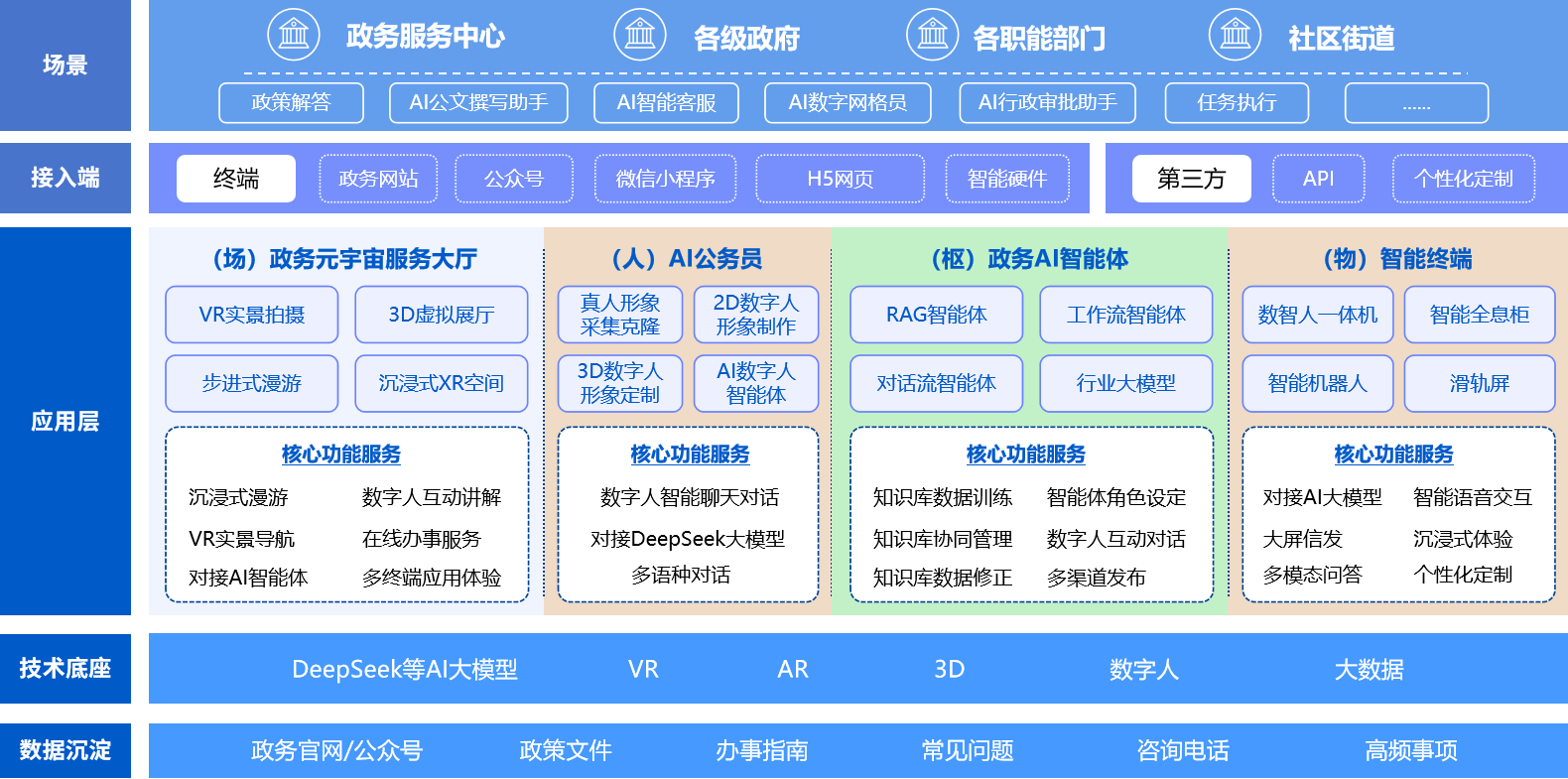
Task: Open the 3D虚拟展厅 module
Action: 442,315
